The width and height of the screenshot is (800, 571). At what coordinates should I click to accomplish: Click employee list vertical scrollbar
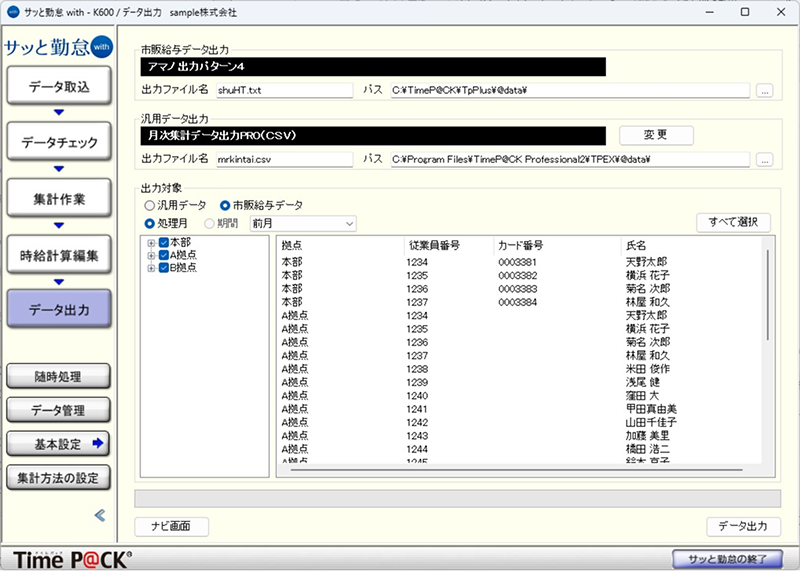coord(767,295)
